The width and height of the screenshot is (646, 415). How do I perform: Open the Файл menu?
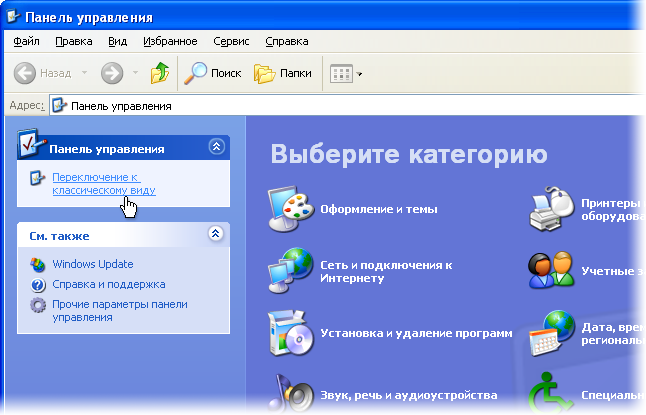pos(26,41)
